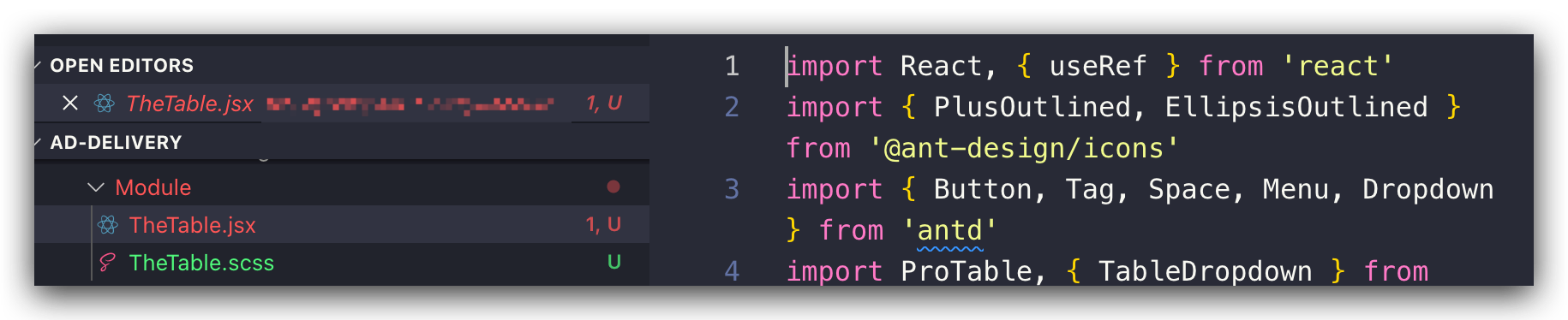Click '1, U' badge in Open Editors row
Screen dimensions: 1568x320
(604, 103)
